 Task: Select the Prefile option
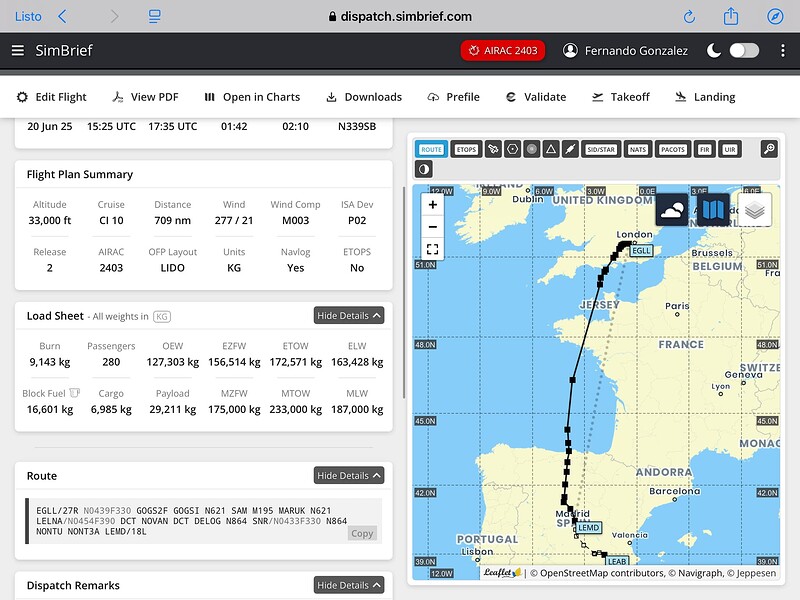(x=454, y=97)
